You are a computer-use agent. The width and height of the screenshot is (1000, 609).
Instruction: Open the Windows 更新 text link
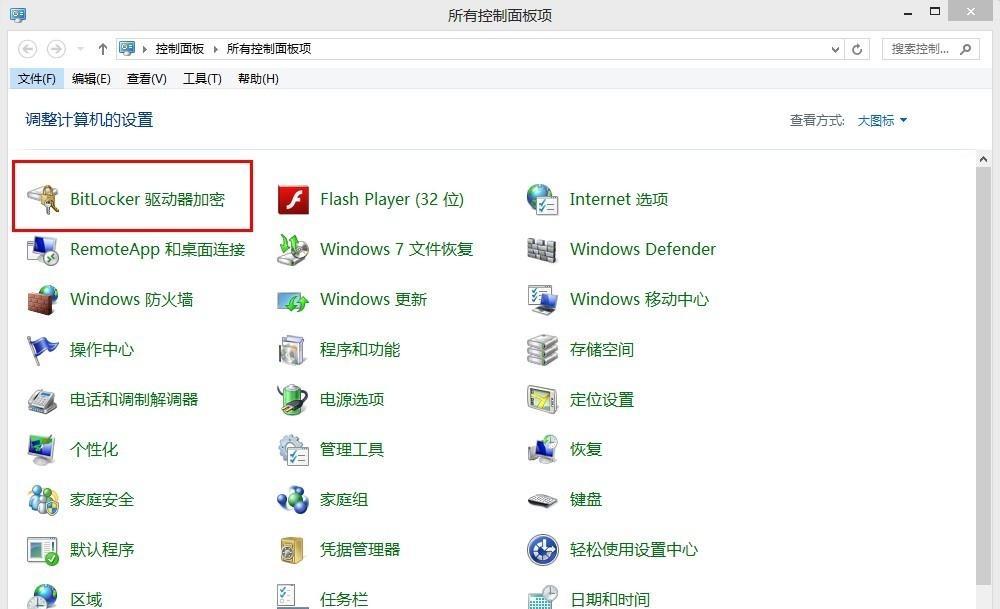pos(374,299)
